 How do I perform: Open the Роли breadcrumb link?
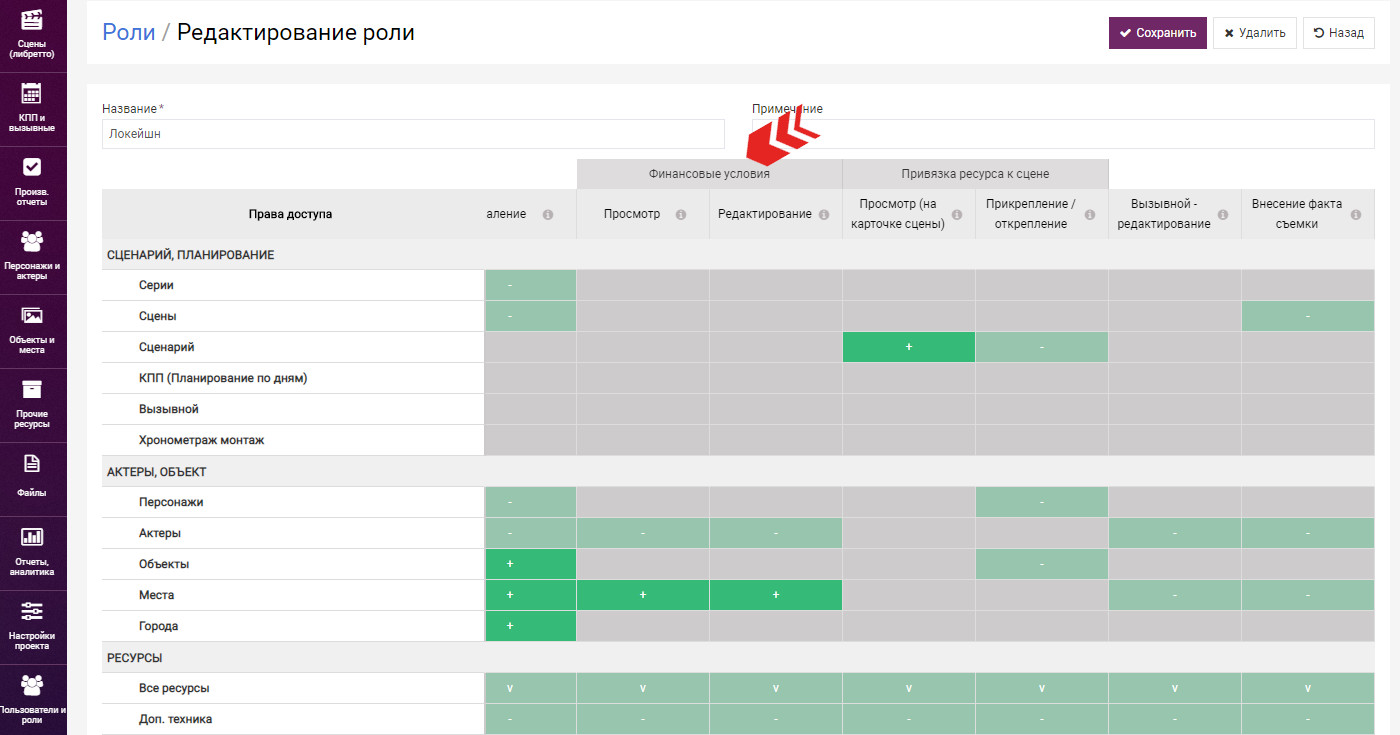(129, 32)
